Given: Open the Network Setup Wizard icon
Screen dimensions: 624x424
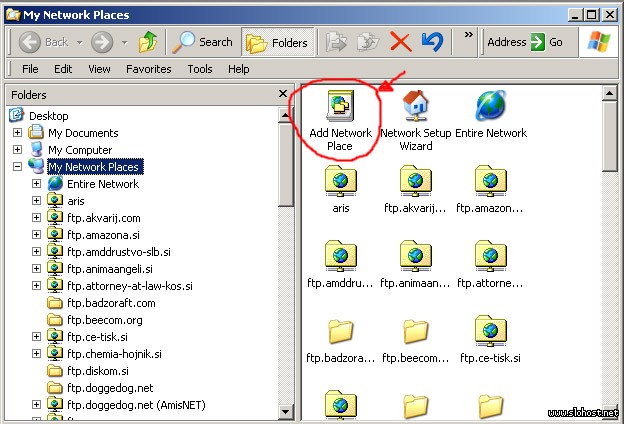Looking at the screenshot, I should click(x=415, y=106).
